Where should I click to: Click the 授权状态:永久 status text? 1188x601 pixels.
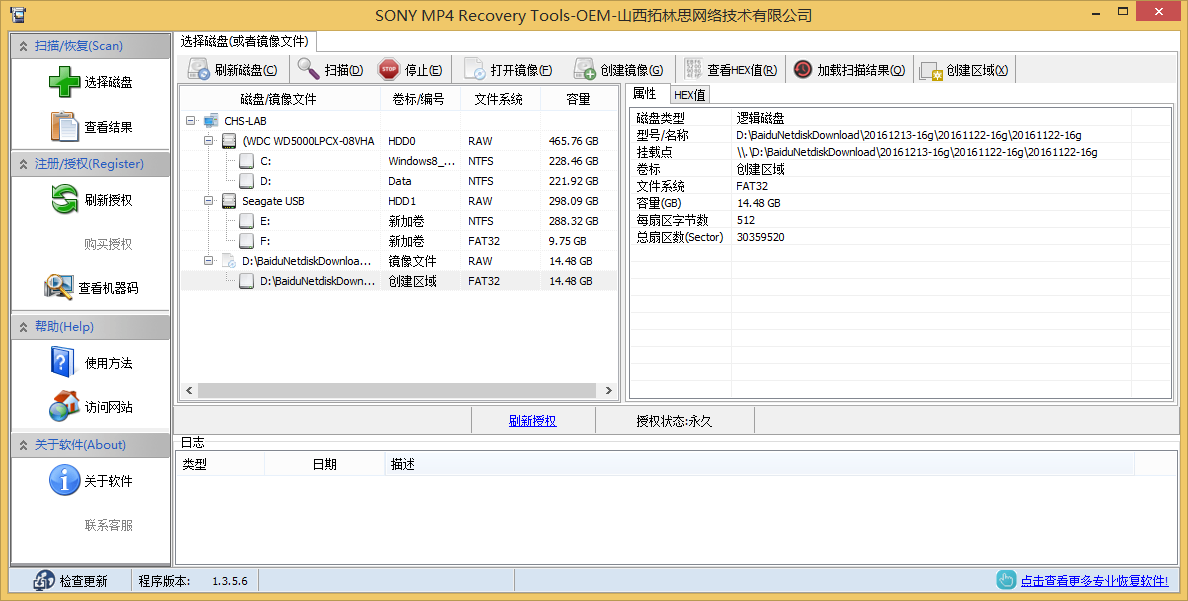point(674,421)
